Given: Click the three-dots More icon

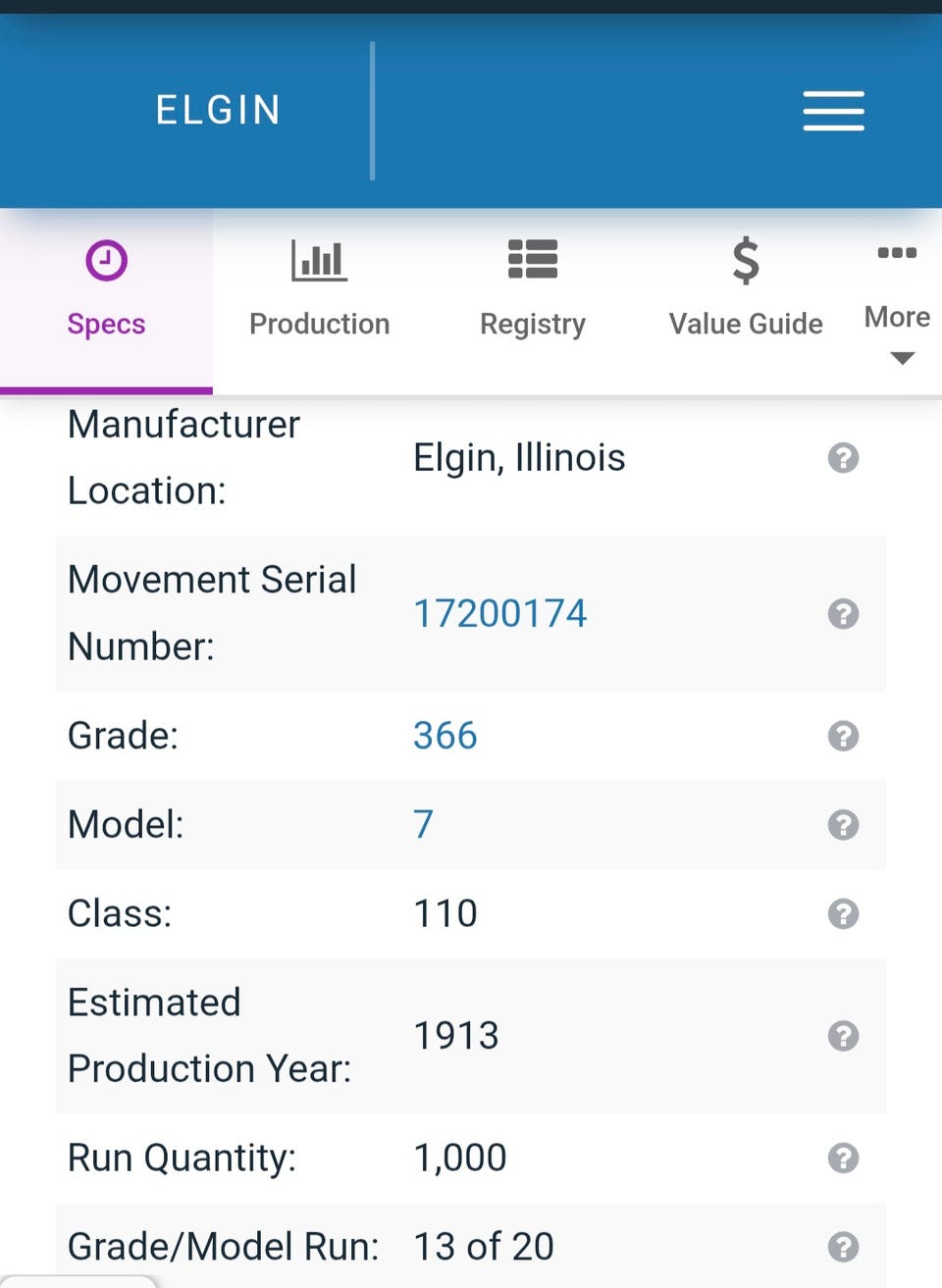Looking at the screenshot, I should point(897,253).
